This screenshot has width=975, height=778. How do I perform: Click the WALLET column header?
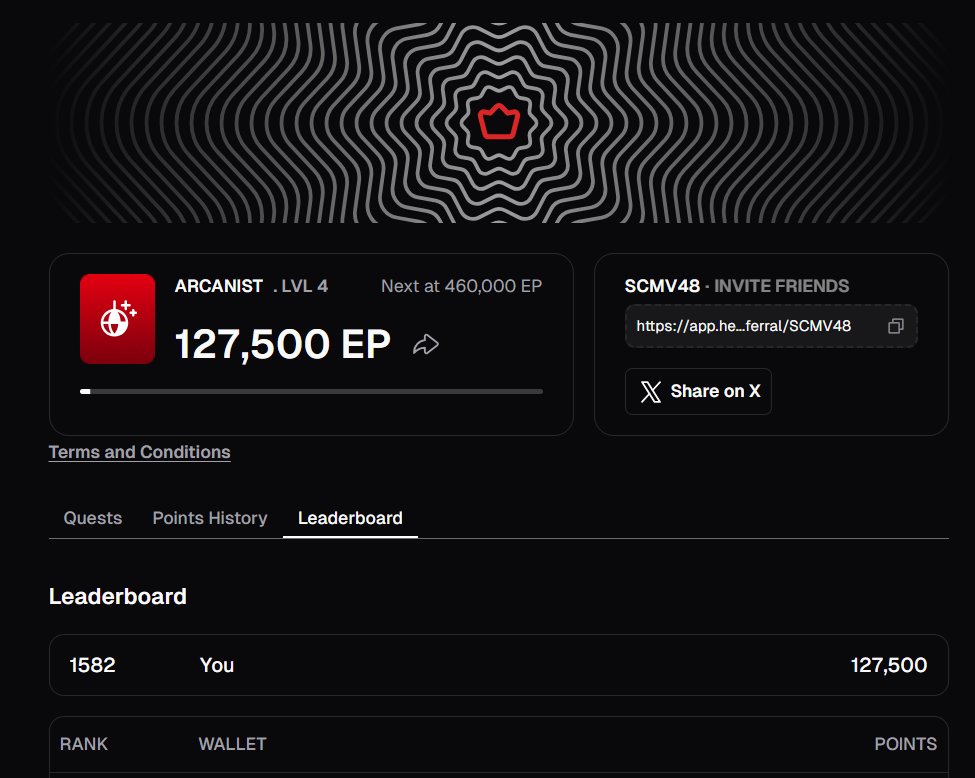233,744
